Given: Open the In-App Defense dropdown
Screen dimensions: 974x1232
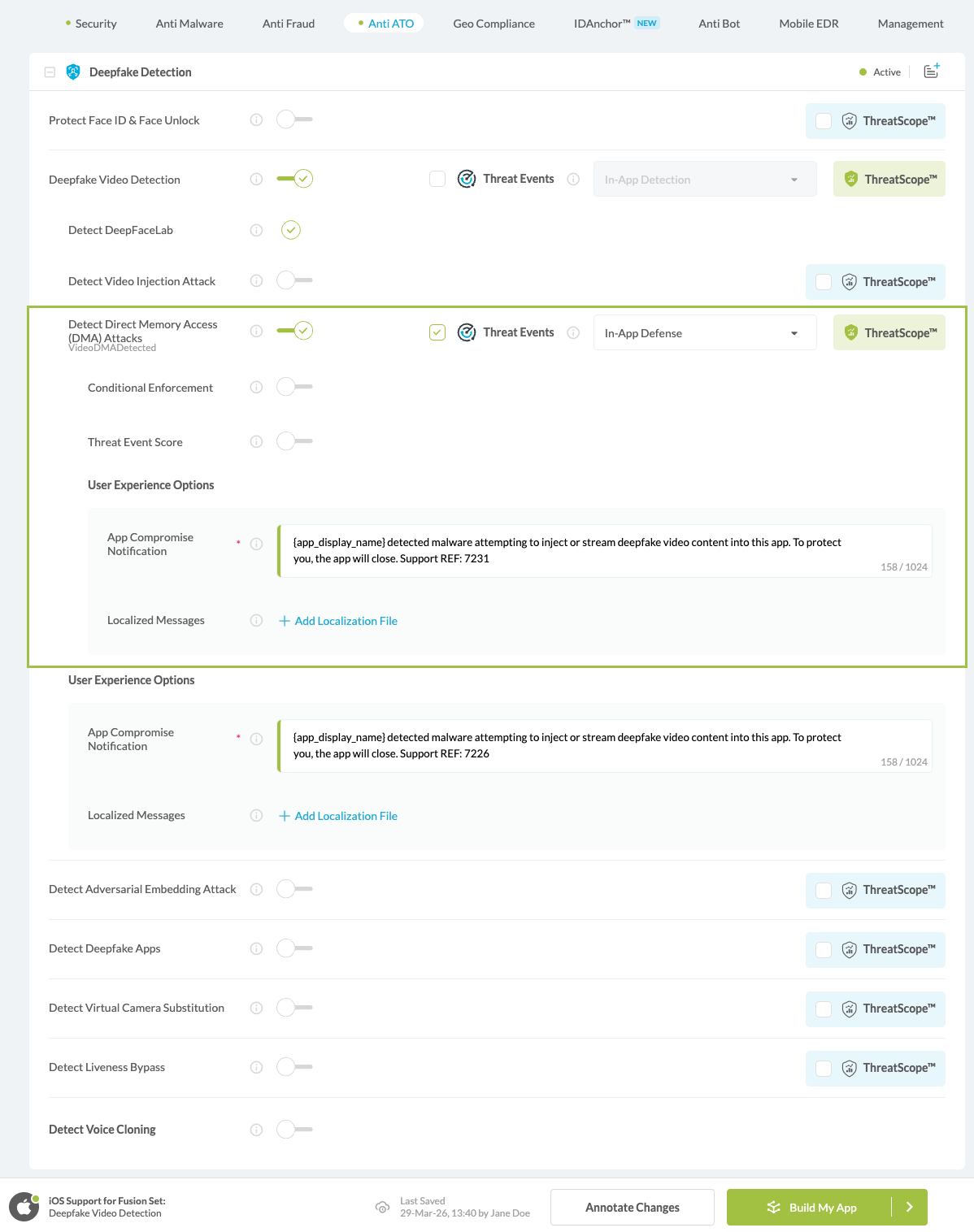Looking at the screenshot, I should pyautogui.click(x=704, y=332).
